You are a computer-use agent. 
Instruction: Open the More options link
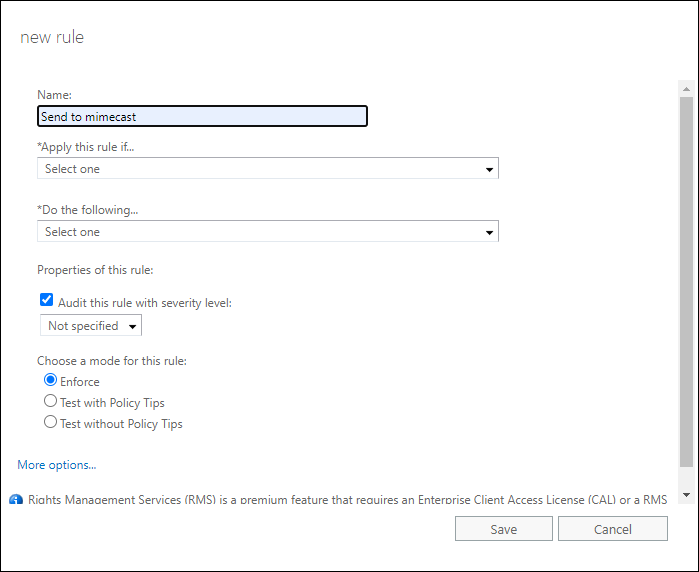(x=57, y=465)
